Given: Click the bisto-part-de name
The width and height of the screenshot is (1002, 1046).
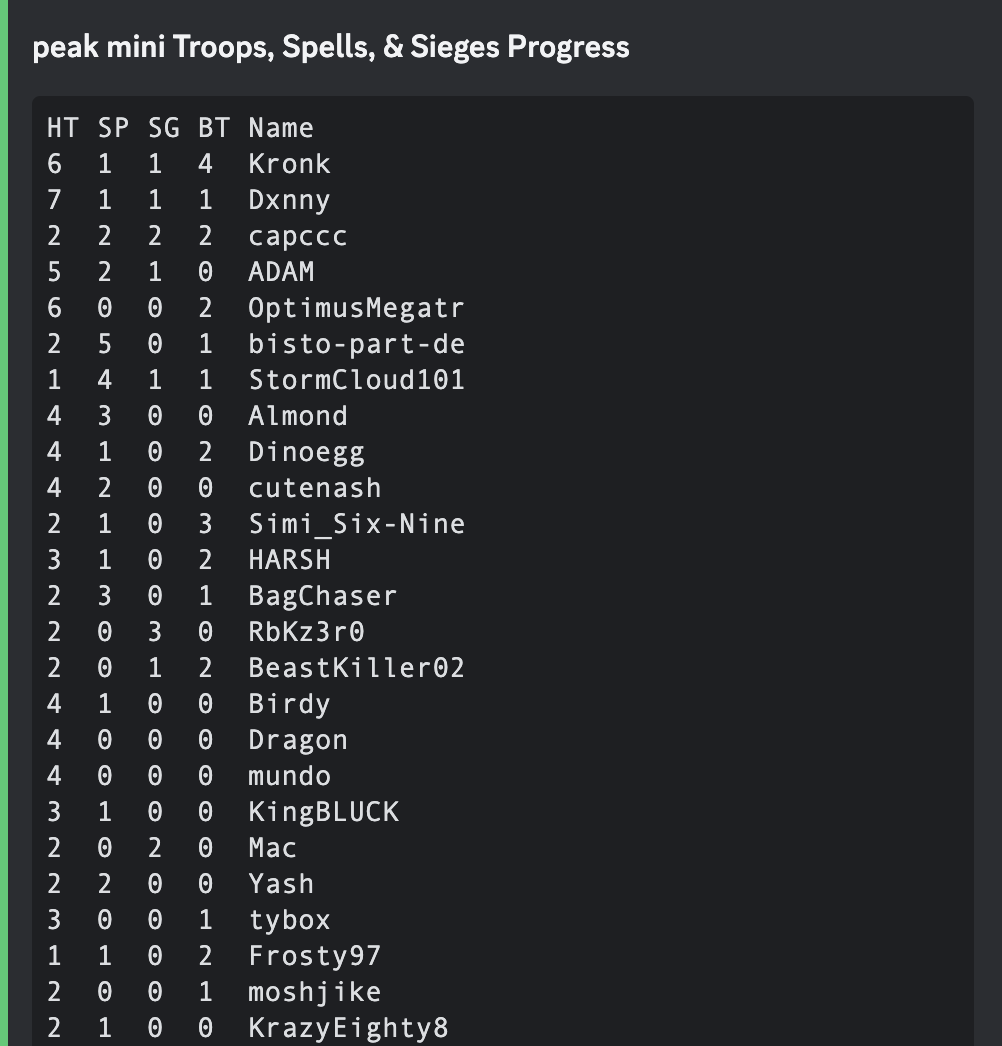Looking at the screenshot, I should [x=356, y=344].
